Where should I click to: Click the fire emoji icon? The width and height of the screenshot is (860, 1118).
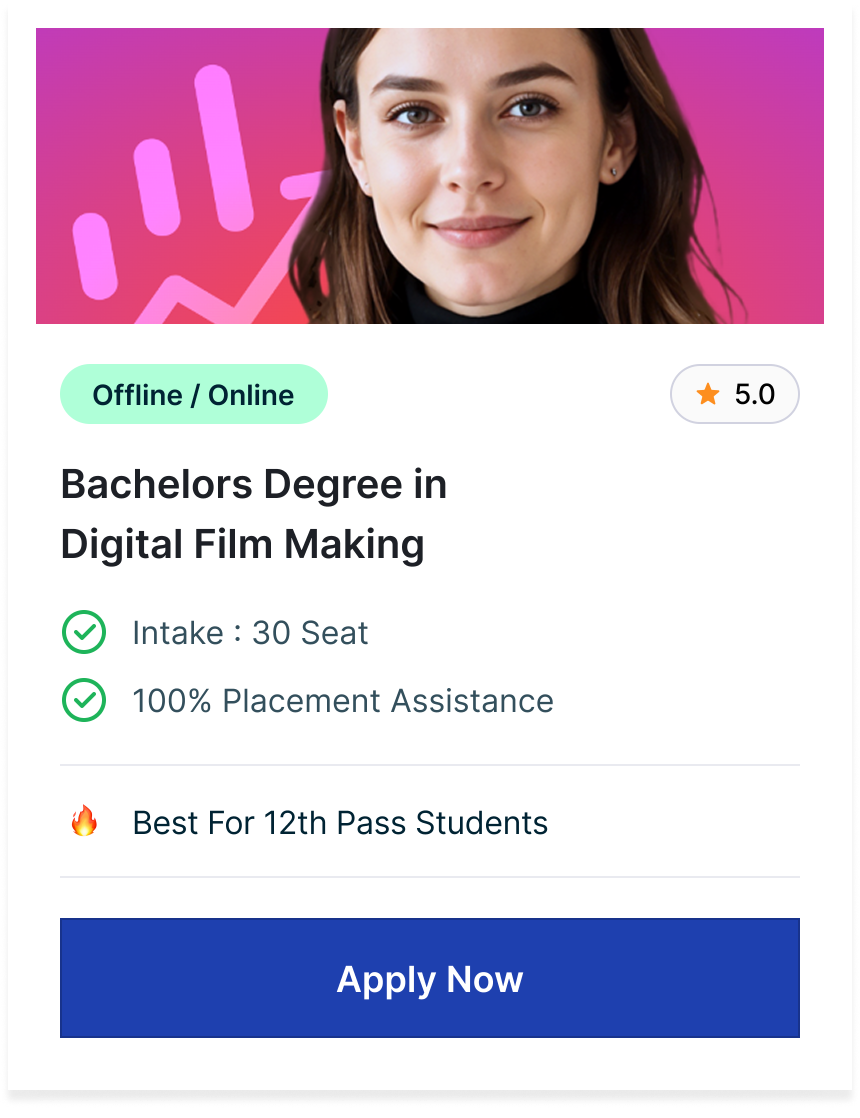click(84, 822)
